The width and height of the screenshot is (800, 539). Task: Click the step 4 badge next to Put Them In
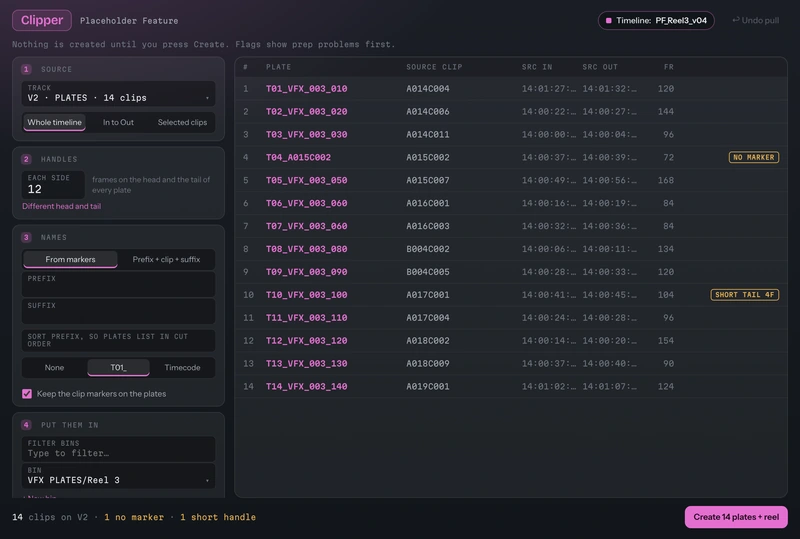pos(26,425)
